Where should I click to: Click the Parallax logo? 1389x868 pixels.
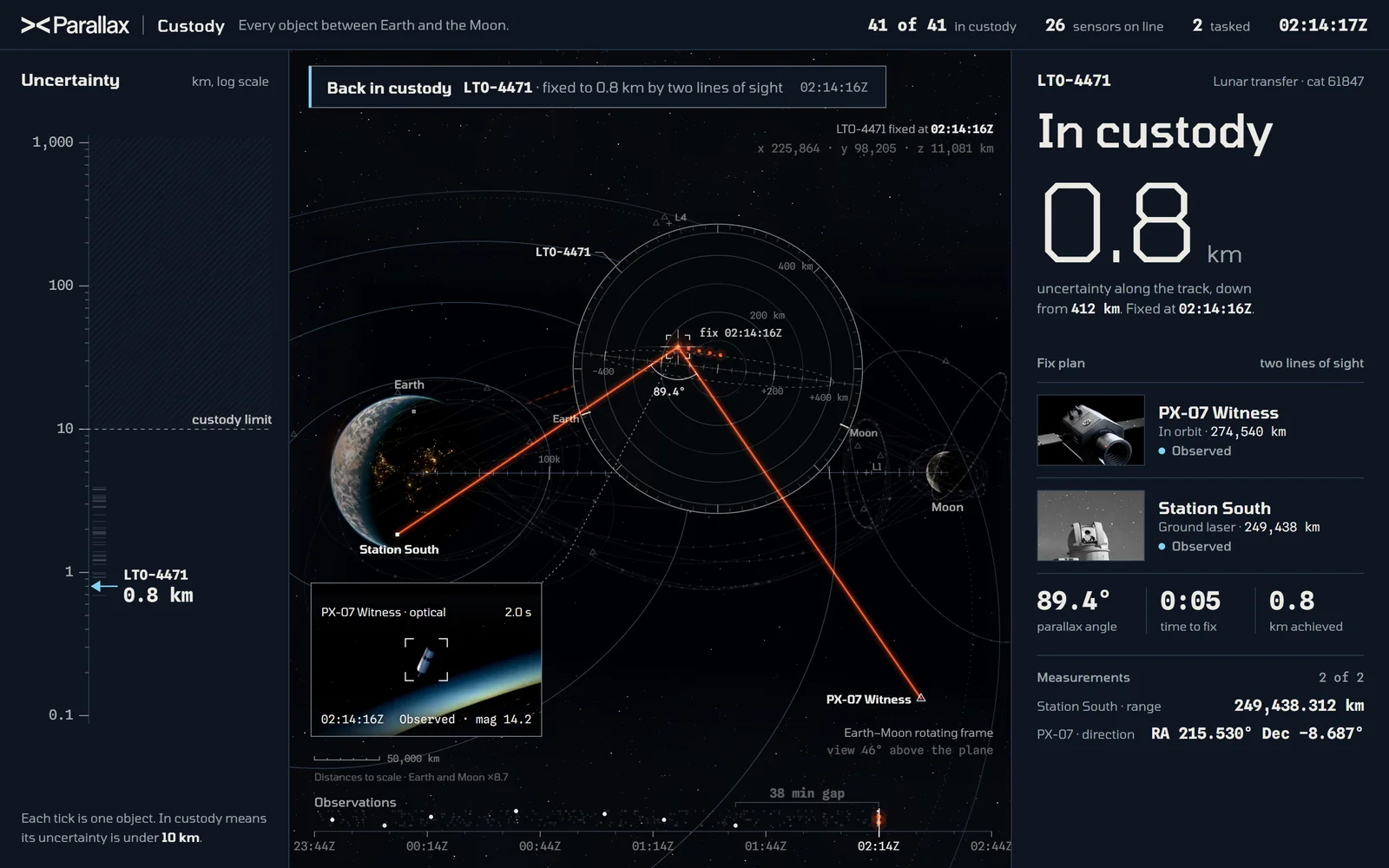click(x=75, y=25)
